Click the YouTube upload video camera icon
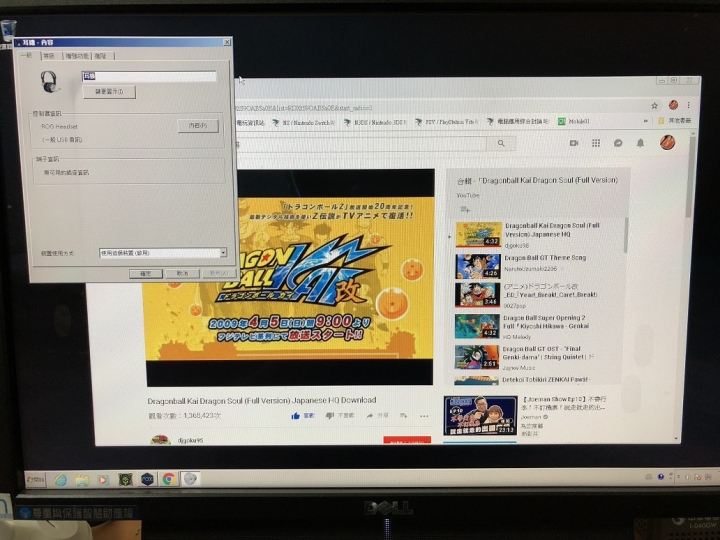The width and height of the screenshot is (720, 540). [x=574, y=143]
